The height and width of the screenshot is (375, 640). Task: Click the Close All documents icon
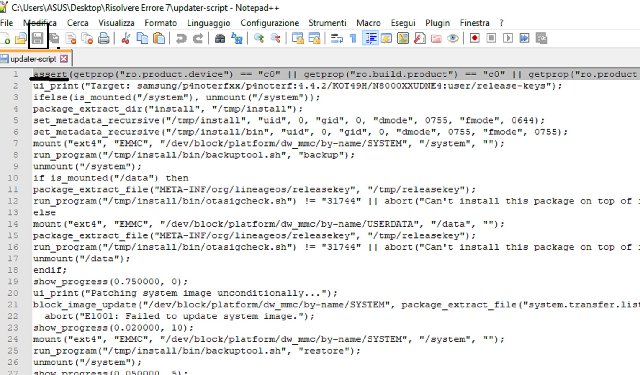tap(87, 39)
